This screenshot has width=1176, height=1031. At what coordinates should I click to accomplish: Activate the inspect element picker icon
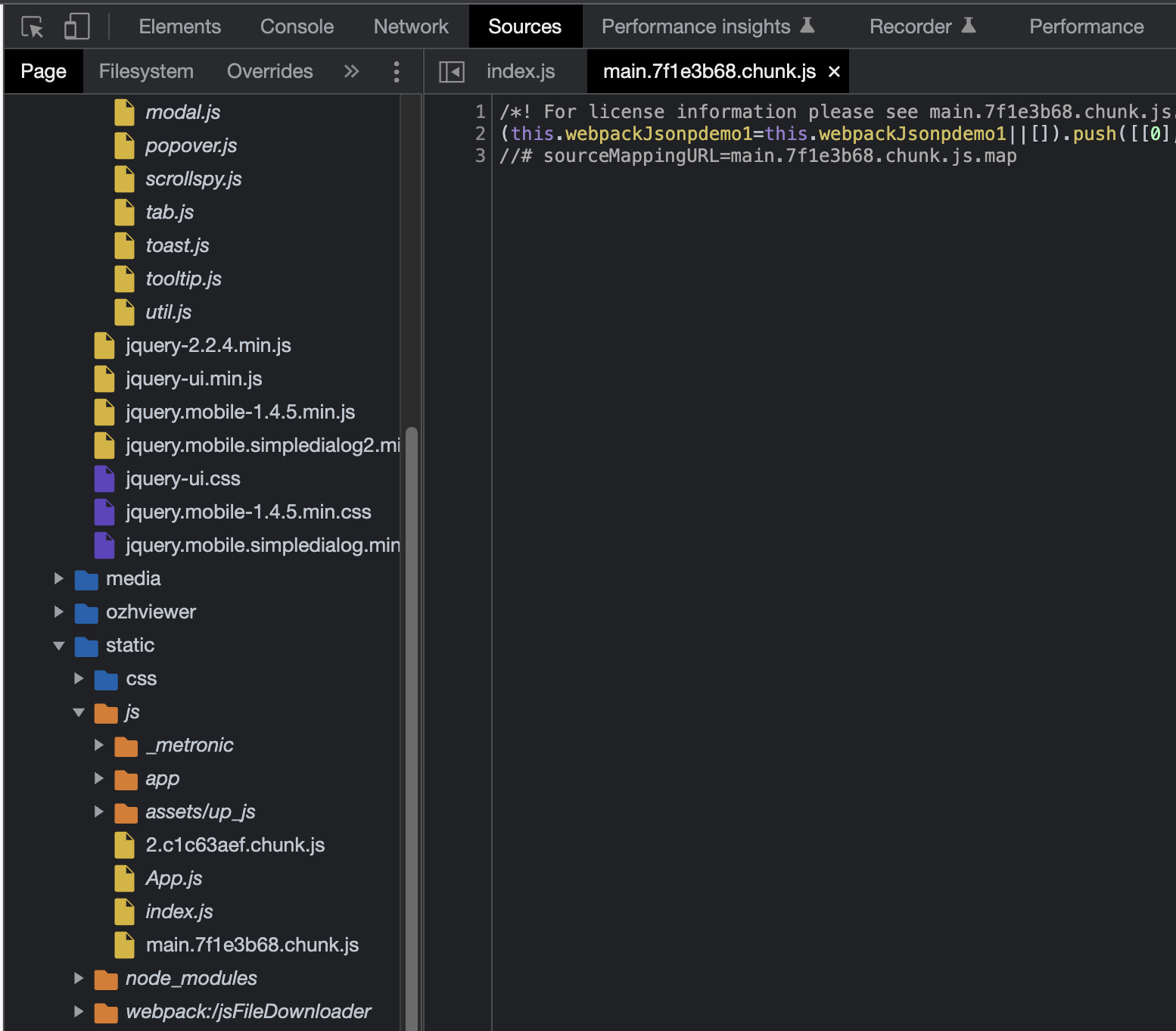click(33, 26)
